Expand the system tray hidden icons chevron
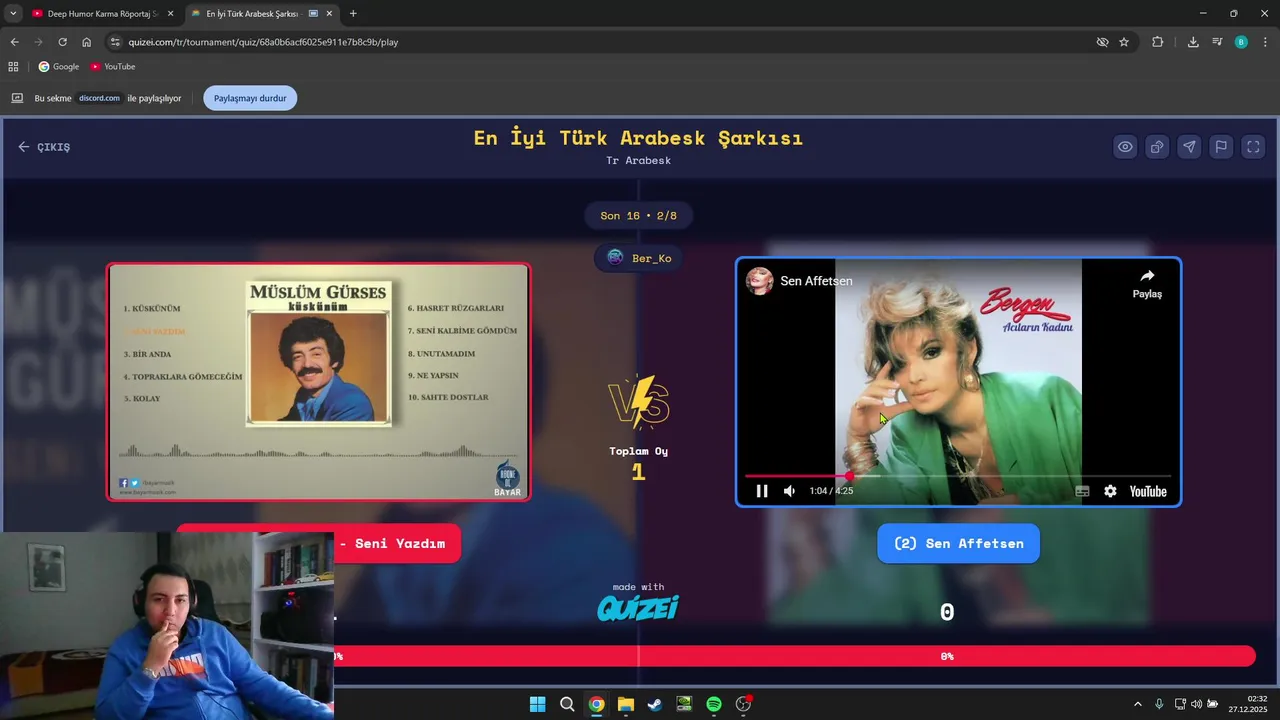1280x720 pixels. [x=1137, y=704]
